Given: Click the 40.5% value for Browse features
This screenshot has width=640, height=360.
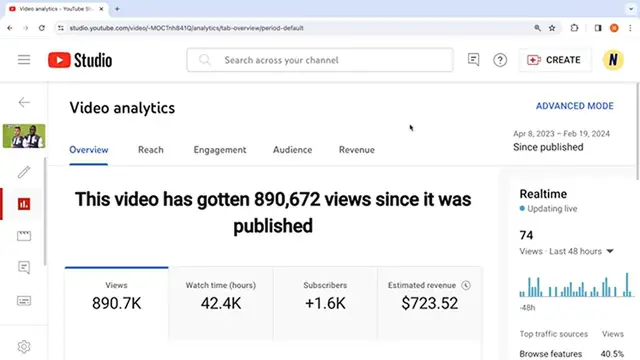Looking at the screenshot, I should [x=612, y=353].
